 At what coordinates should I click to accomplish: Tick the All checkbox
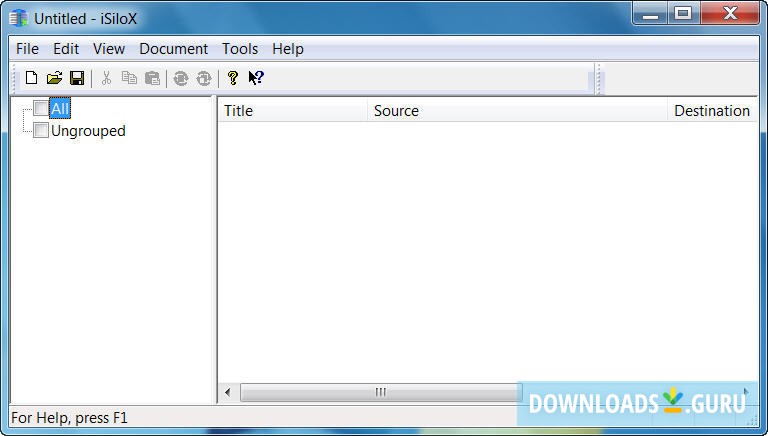tap(41, 108)
